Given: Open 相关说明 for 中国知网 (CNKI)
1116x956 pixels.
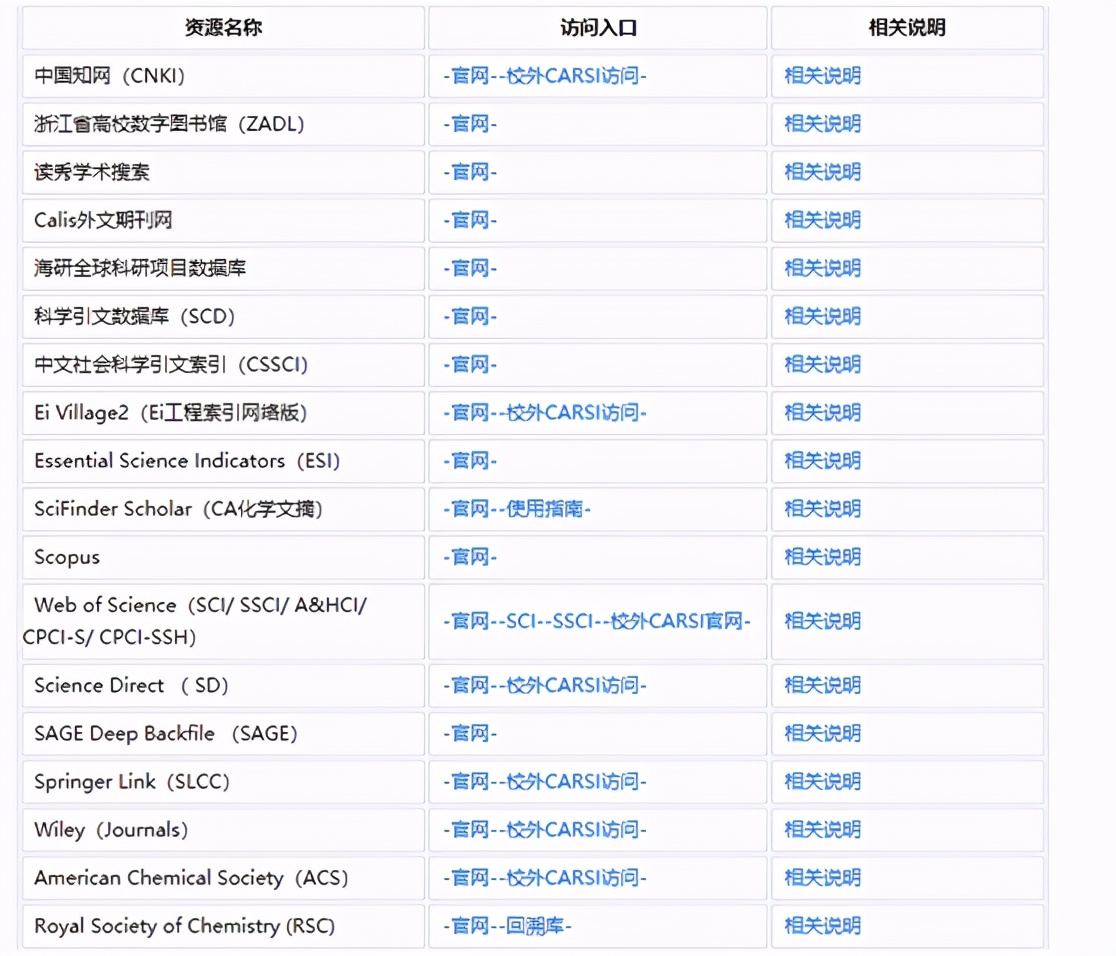Looking at the screenshot, I should [x=823, y=75].
